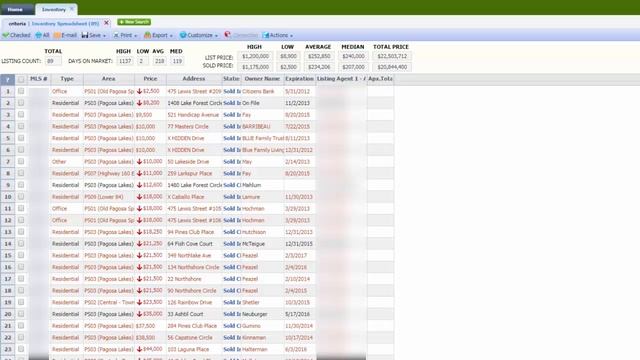The height and width of the screenshot is (360, 640).
Task: Check the box for row 2
Action: [21, 103]
